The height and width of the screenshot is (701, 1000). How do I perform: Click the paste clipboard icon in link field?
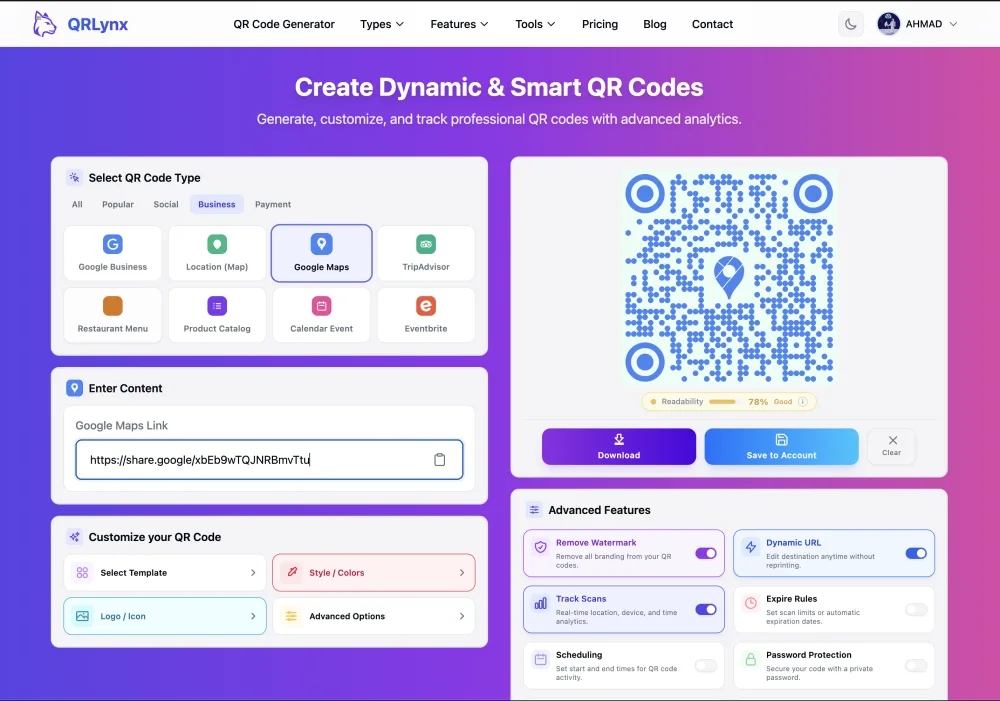coord(439,460)
